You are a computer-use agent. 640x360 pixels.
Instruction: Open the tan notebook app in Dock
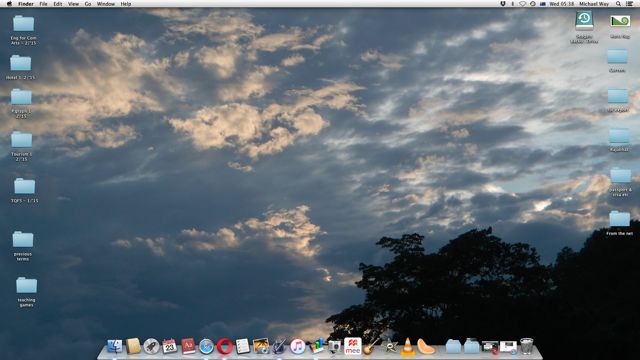[x=133, y=347]
